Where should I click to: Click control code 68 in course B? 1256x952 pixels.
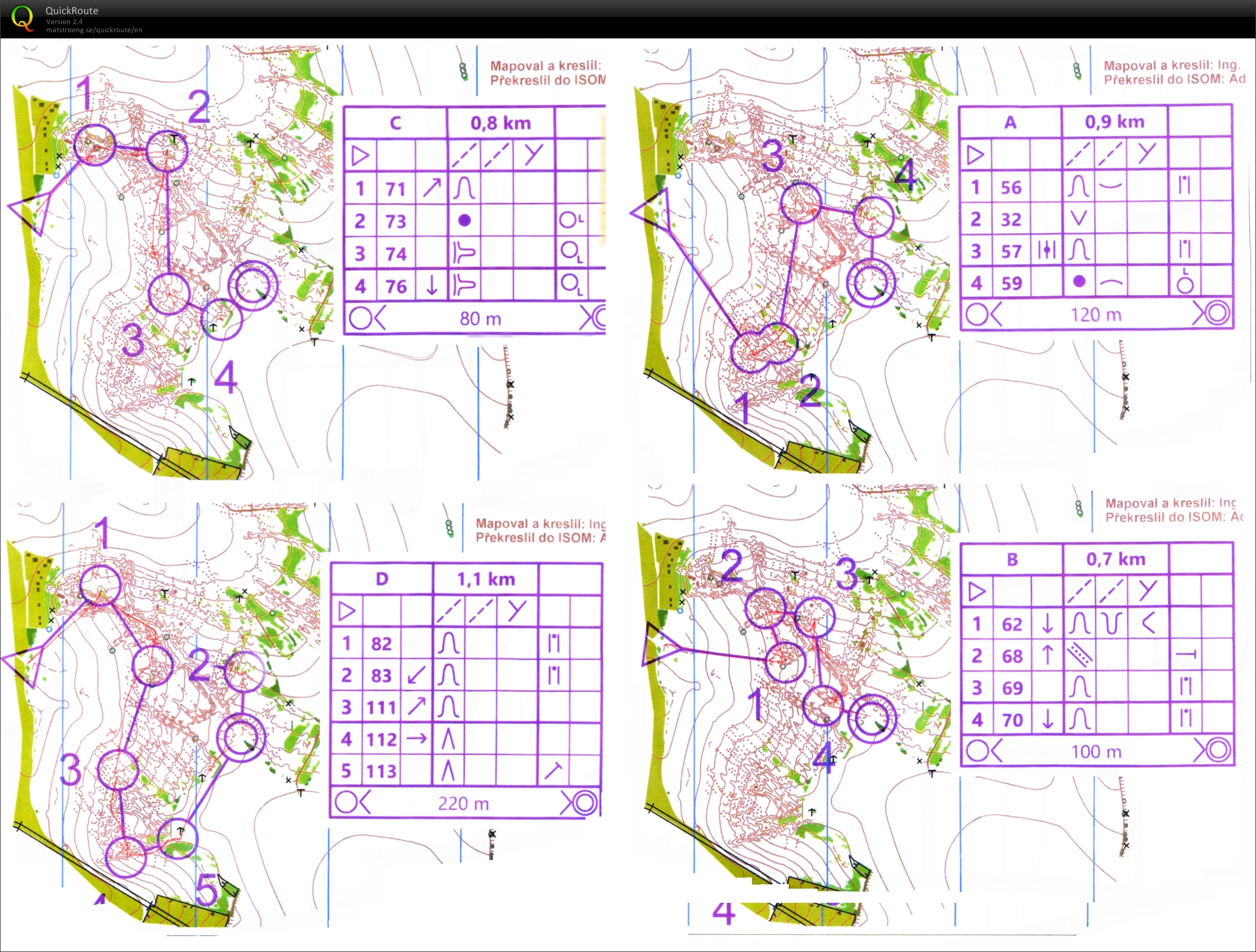(x=1012, y=656)
